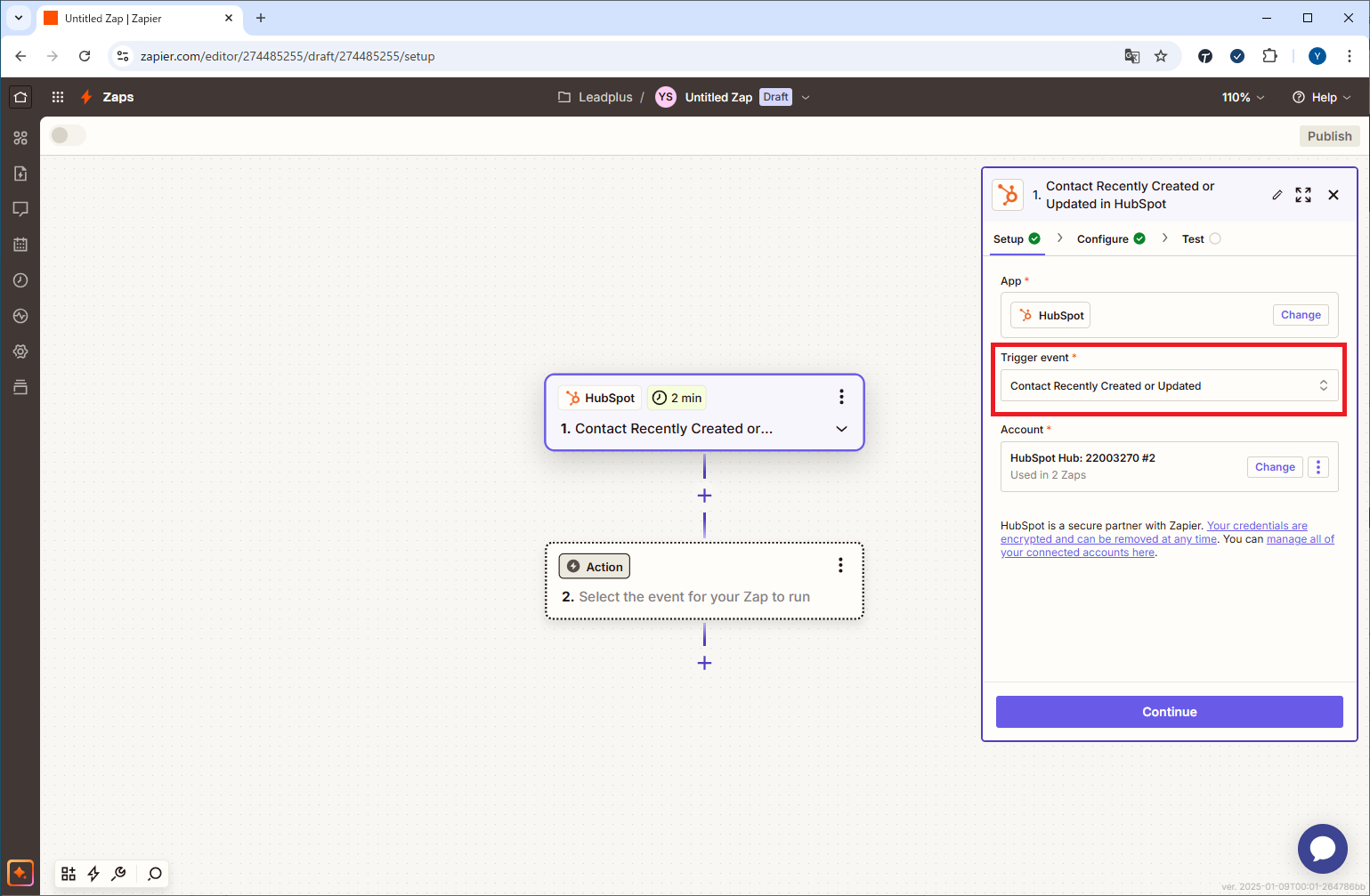The height and width of the screenshot is (896, 1370).
Task: Expand the trigger event dropdown
Action: tap(1170, 386)
